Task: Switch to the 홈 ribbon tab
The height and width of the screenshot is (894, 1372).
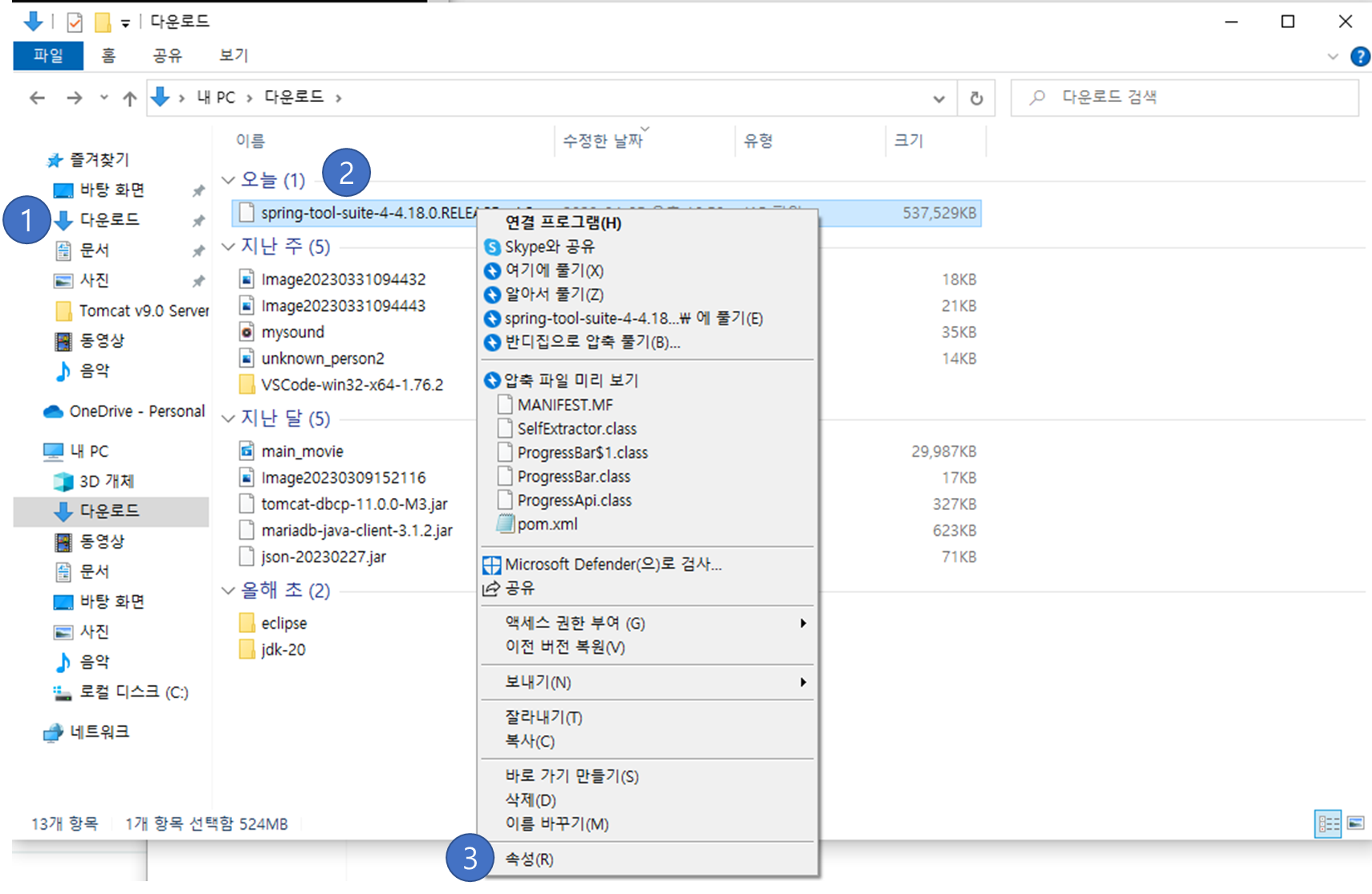Action: [108, 55]
